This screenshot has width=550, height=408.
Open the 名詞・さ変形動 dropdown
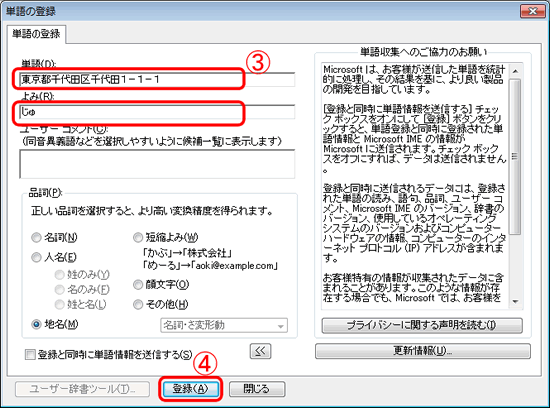224,325
